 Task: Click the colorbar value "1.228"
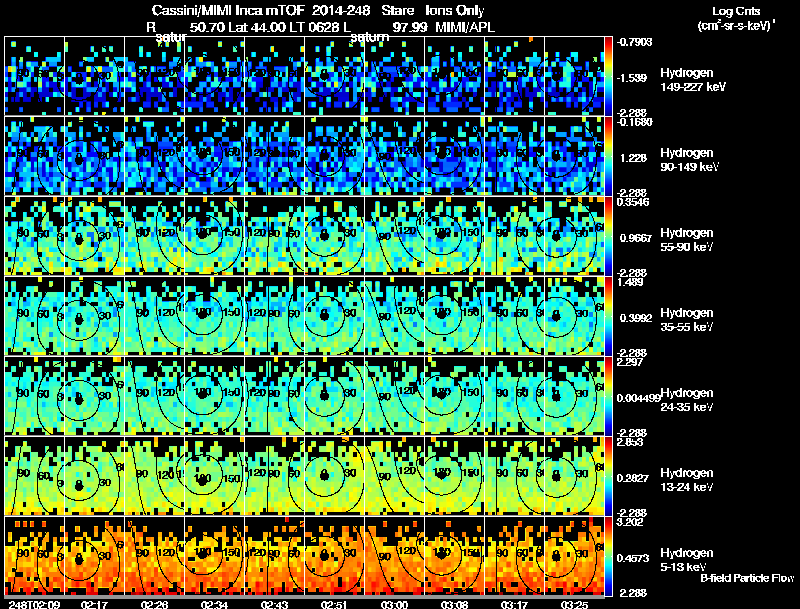(x=632, y=158)
